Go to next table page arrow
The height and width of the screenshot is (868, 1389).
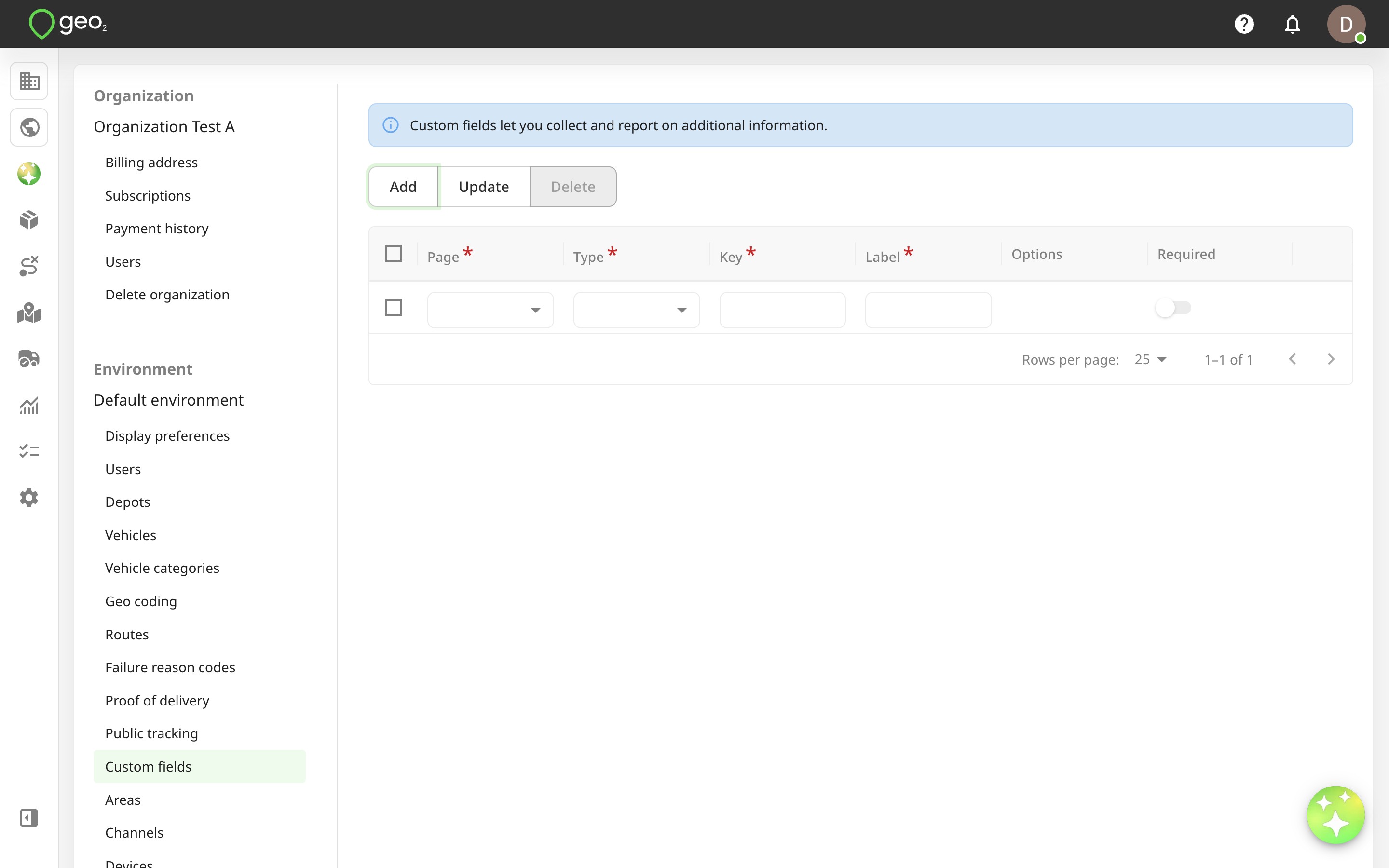[1331, 359]
